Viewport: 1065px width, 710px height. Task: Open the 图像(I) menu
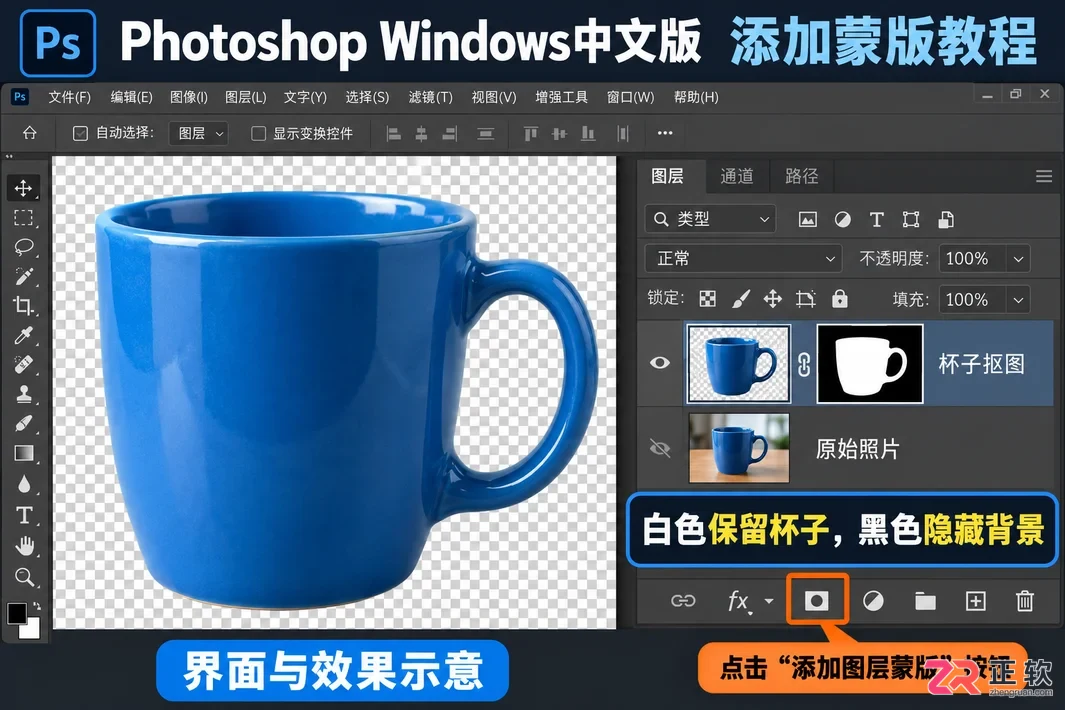click(x=189, y=97)
